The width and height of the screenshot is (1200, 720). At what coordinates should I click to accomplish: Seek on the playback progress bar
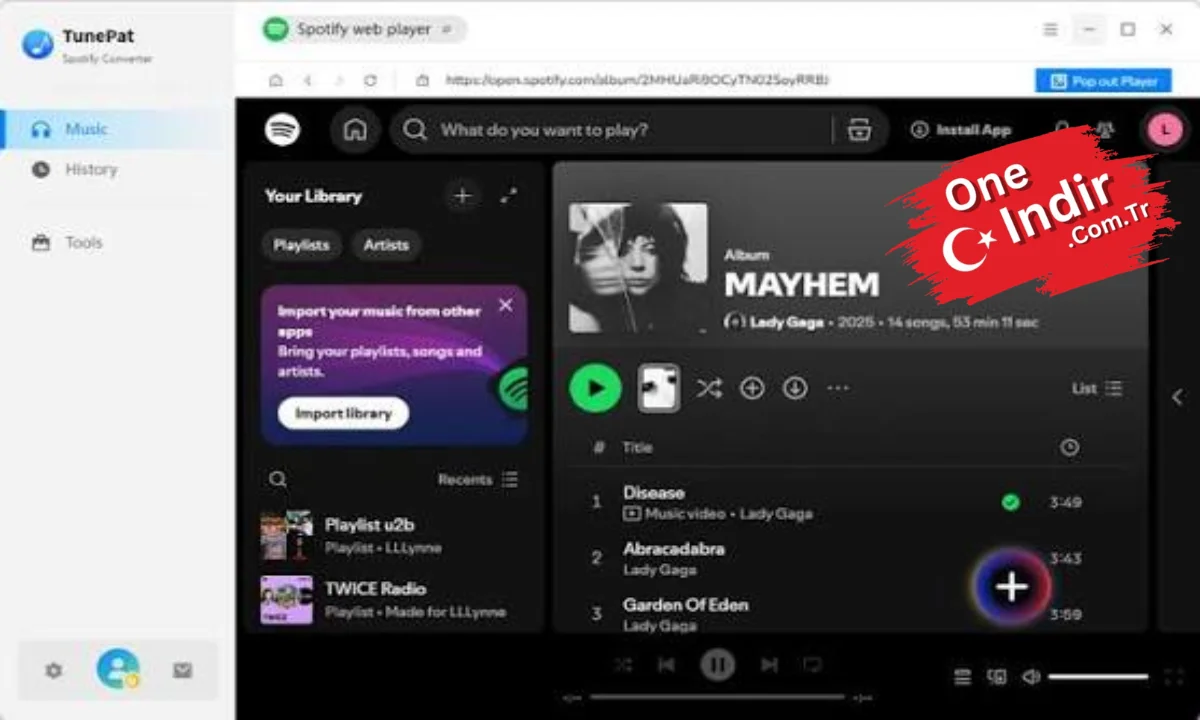717,697
